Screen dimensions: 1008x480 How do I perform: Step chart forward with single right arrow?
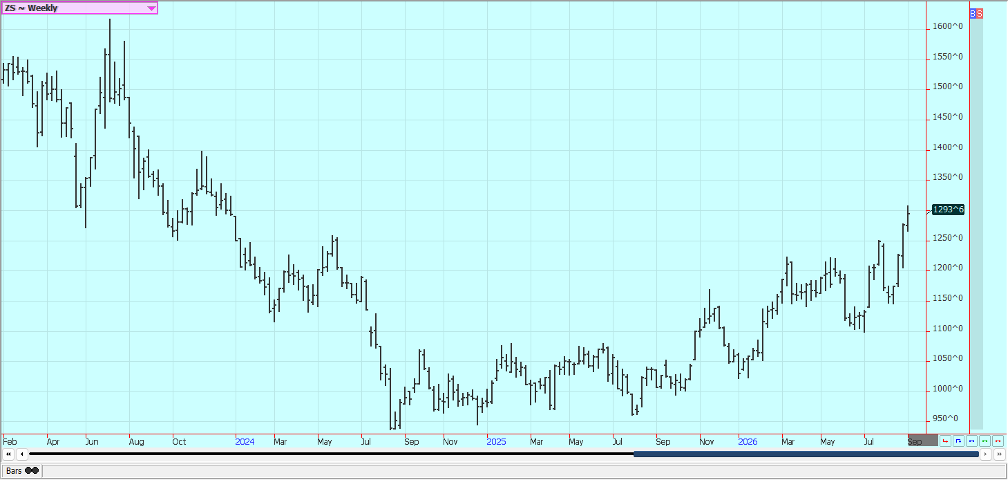986,454
